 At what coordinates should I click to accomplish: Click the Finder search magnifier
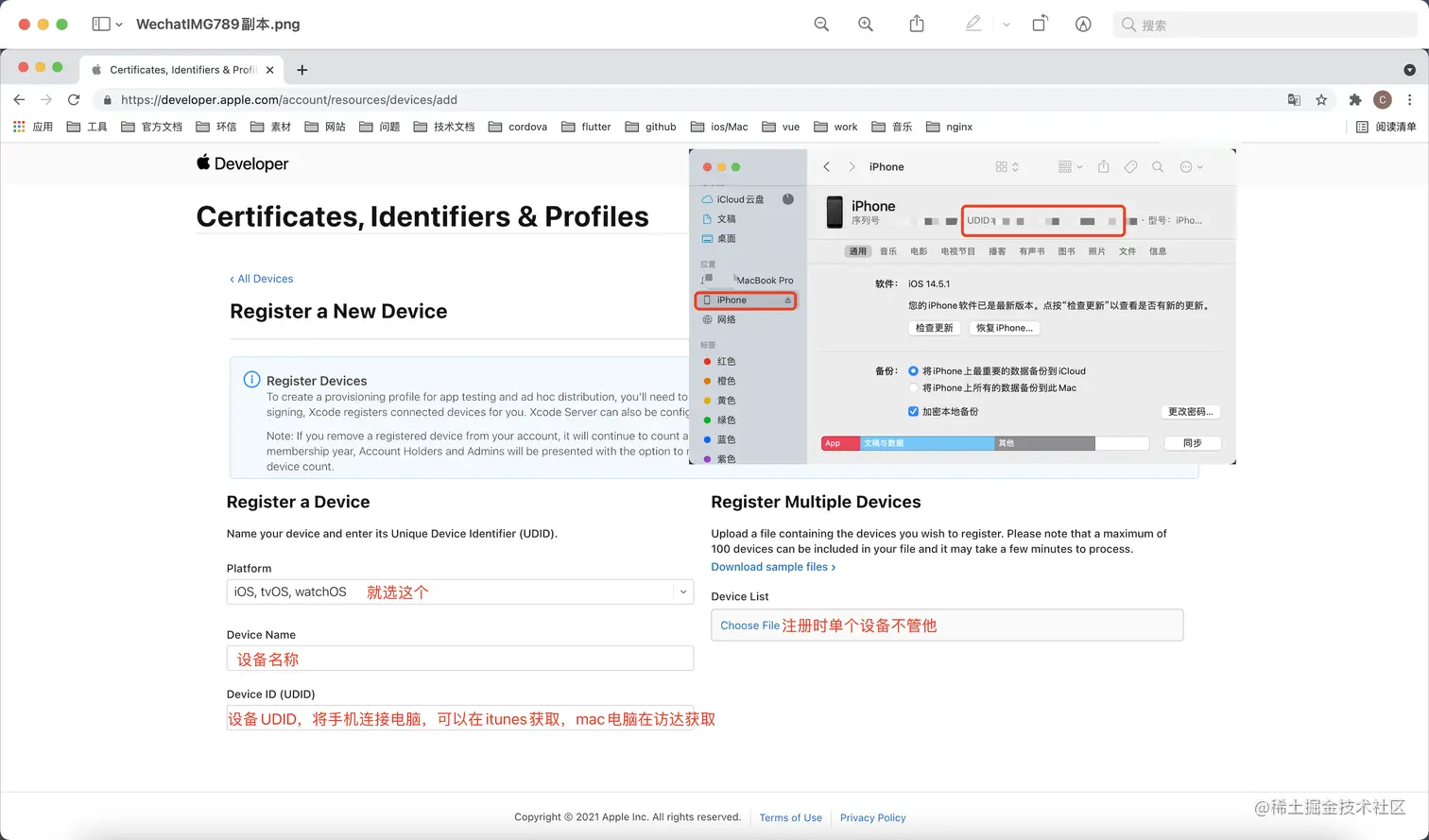(x=1158, y=166)
